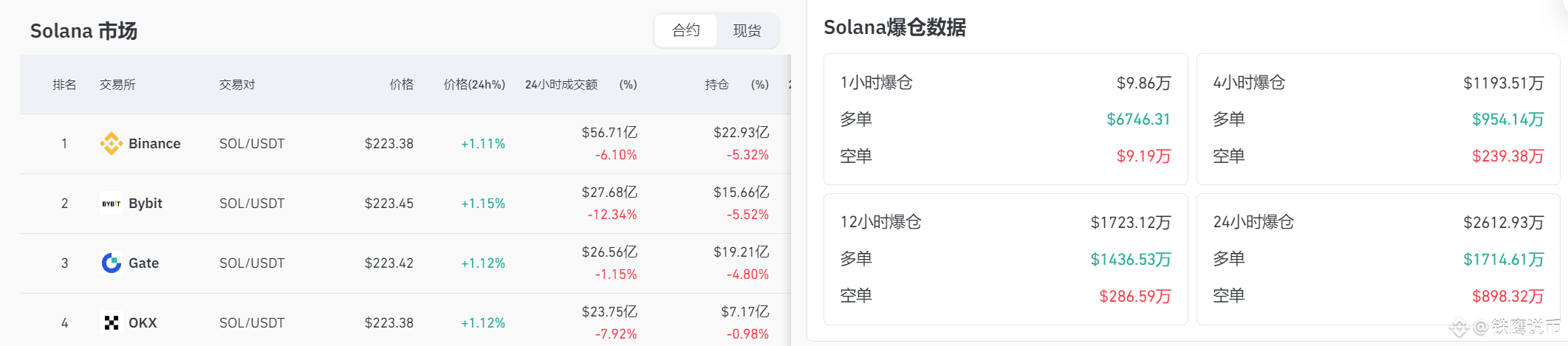Viewport: 1568px width, 346px height.
Task: Open the OKX exchange name link
Action: coord(143,322)
